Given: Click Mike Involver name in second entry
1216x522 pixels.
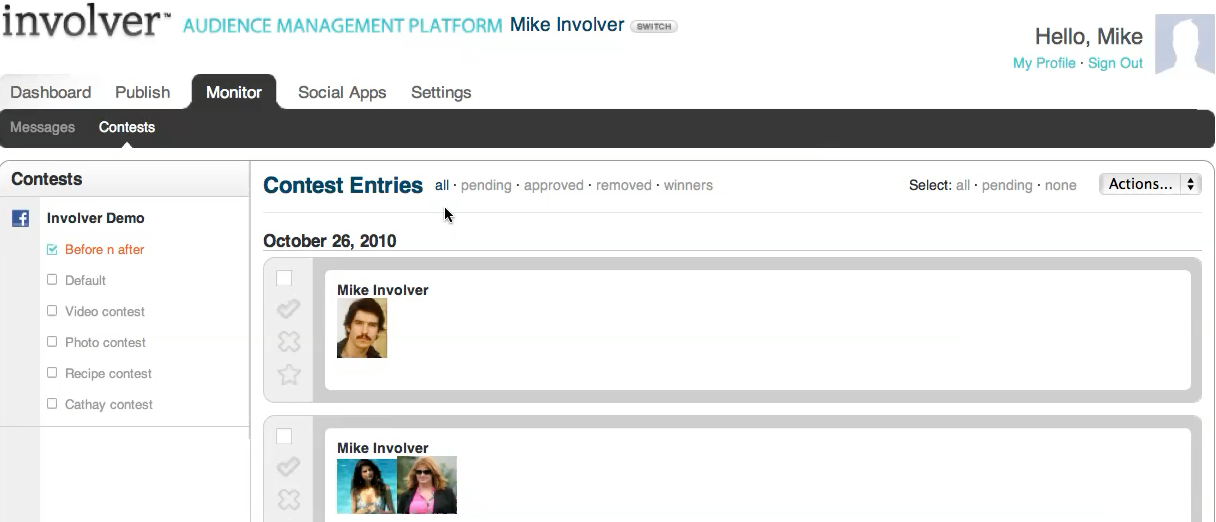Looking at the screenshot, I should [x=383, y=448].
